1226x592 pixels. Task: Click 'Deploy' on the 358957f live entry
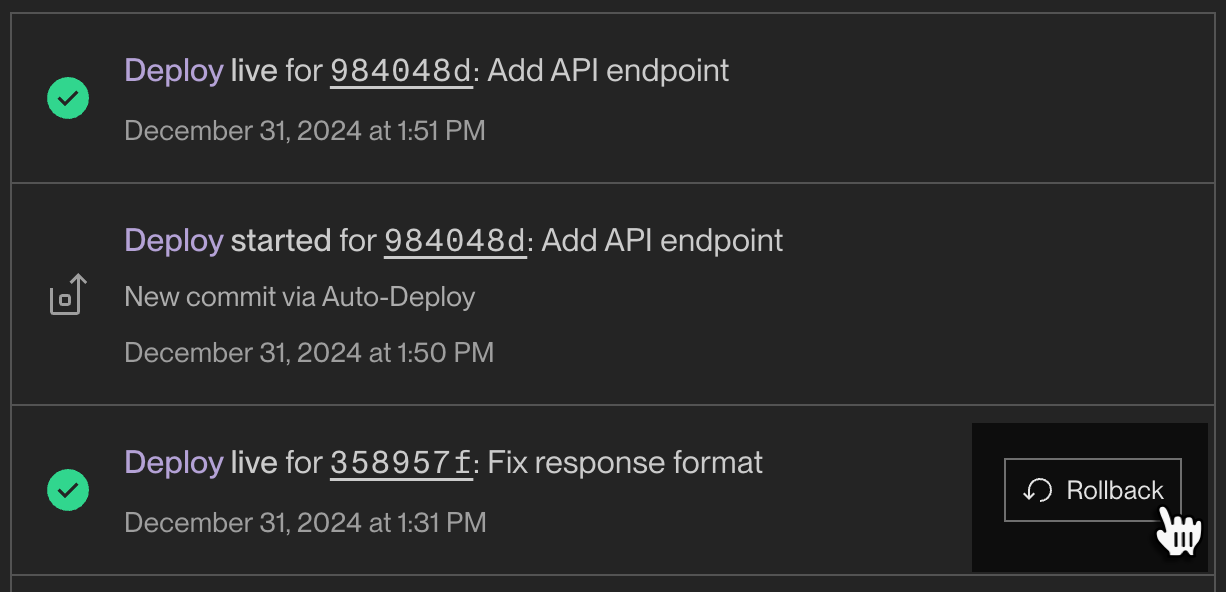[173, 462]
